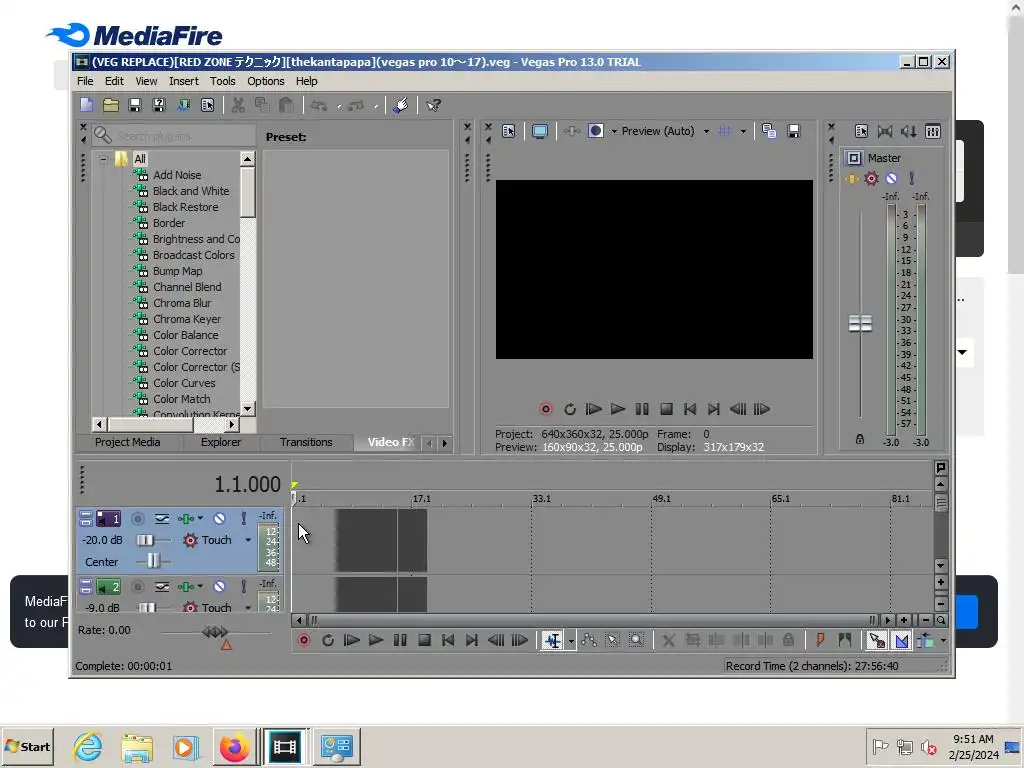Open the Mixing Console icon

933,131
